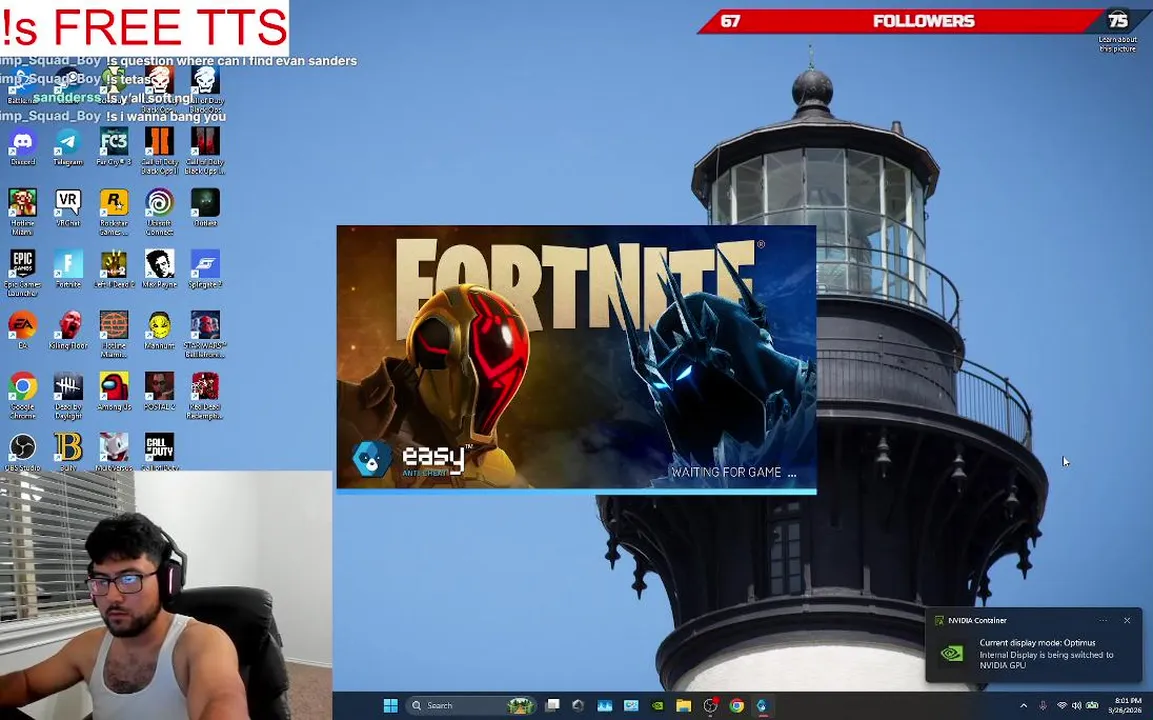Select the POSTAL 2 shortcut
1153x720 pixels.
(160, 391)
